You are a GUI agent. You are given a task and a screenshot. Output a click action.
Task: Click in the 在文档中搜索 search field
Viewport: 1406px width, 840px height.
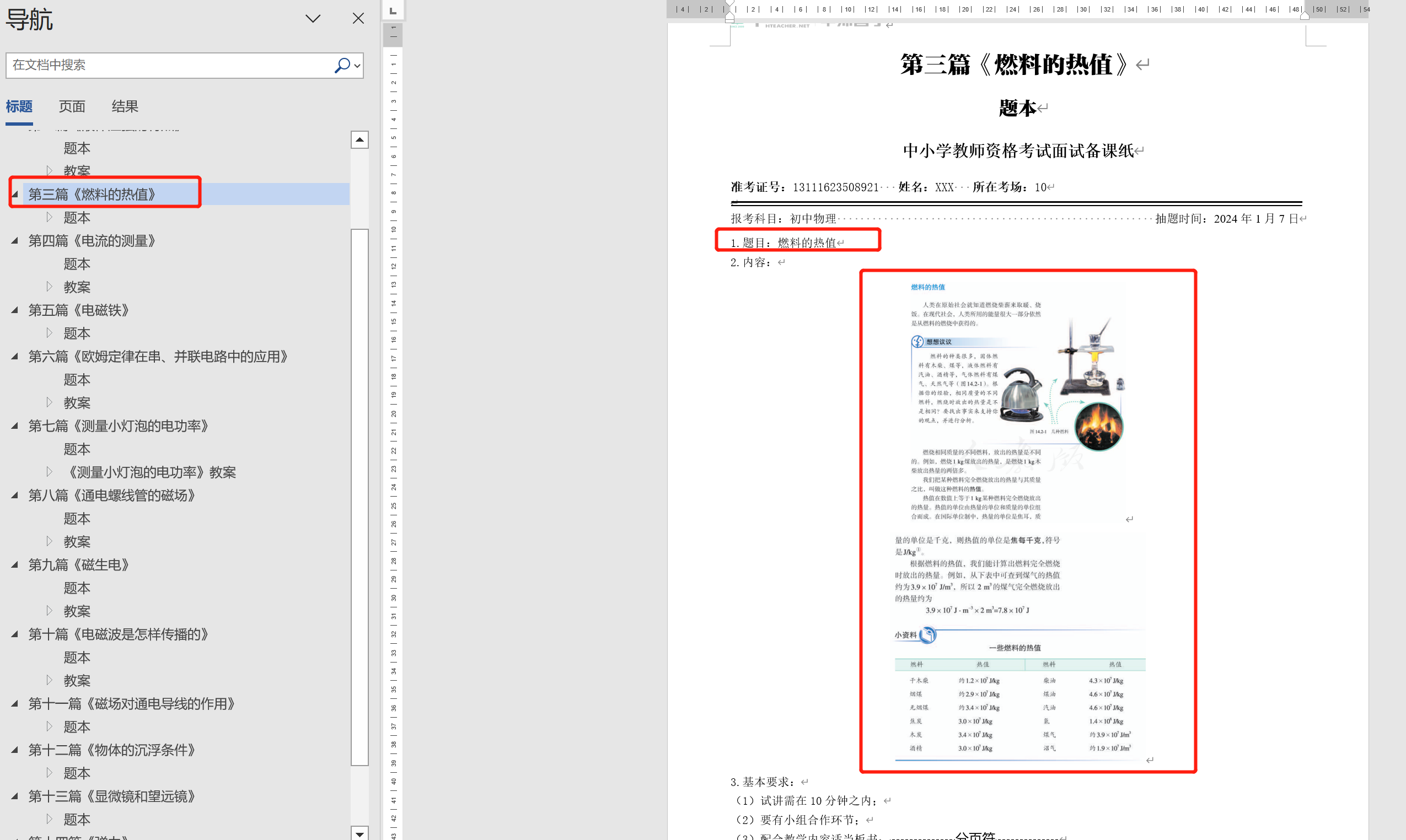coord(170,65)
